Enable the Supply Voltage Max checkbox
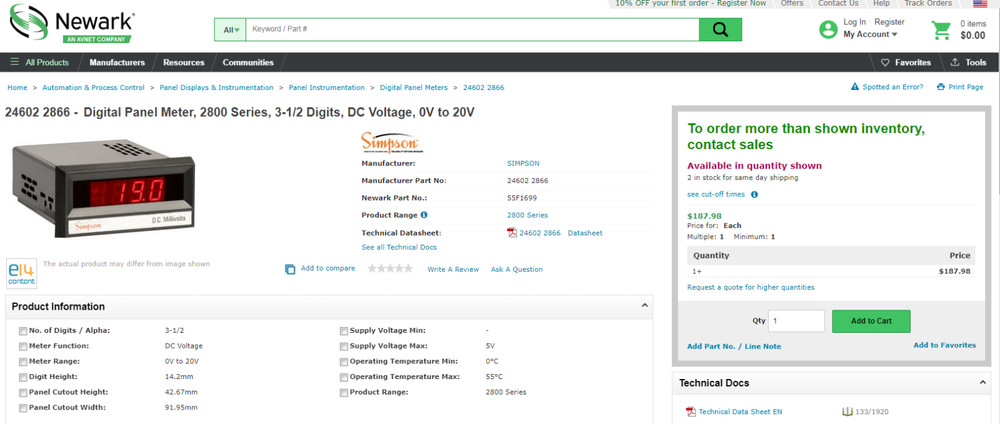The width and height of the screenshot is (1000, 424). 344,346
